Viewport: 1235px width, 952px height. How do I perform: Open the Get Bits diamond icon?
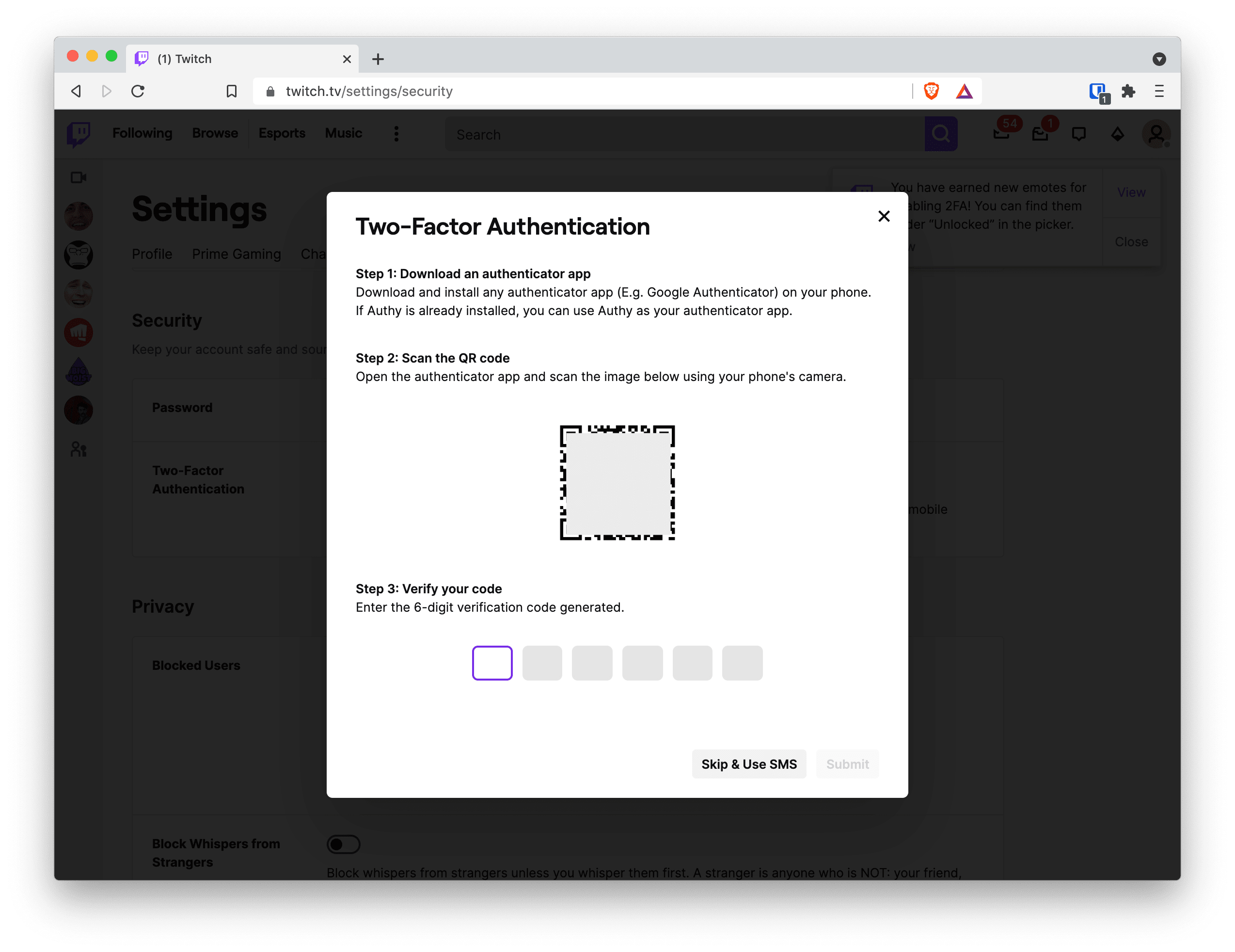[x=1117, y=134]
